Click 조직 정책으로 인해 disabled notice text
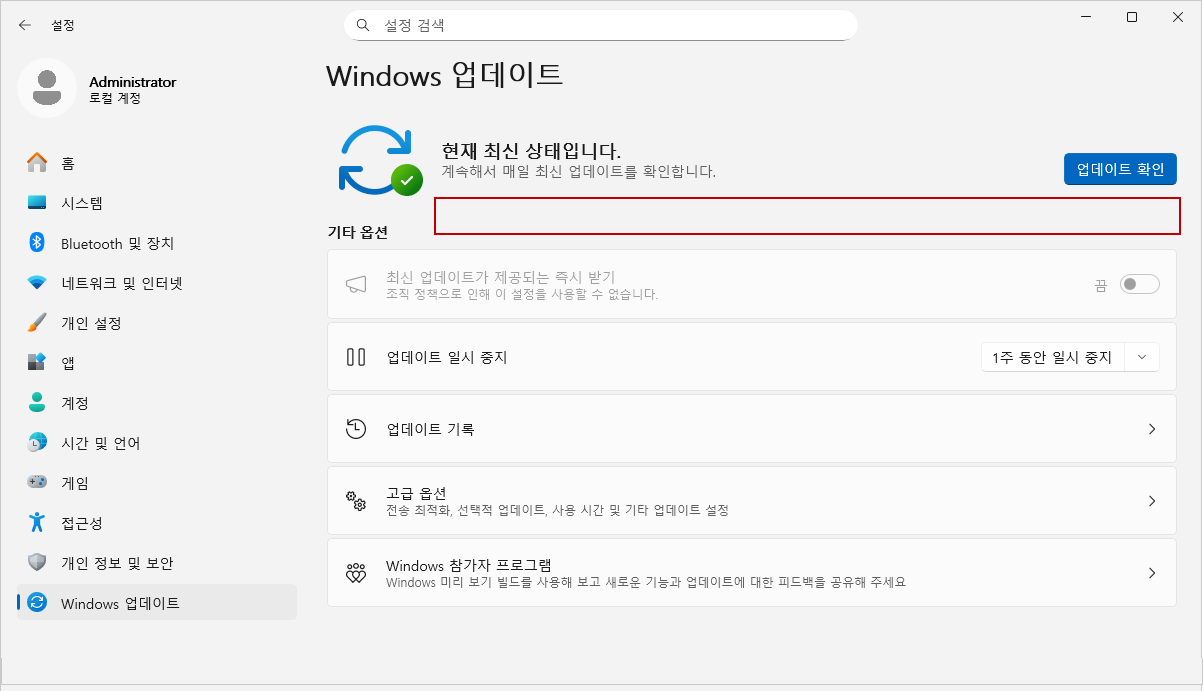1203x691 pixels. 522,295
